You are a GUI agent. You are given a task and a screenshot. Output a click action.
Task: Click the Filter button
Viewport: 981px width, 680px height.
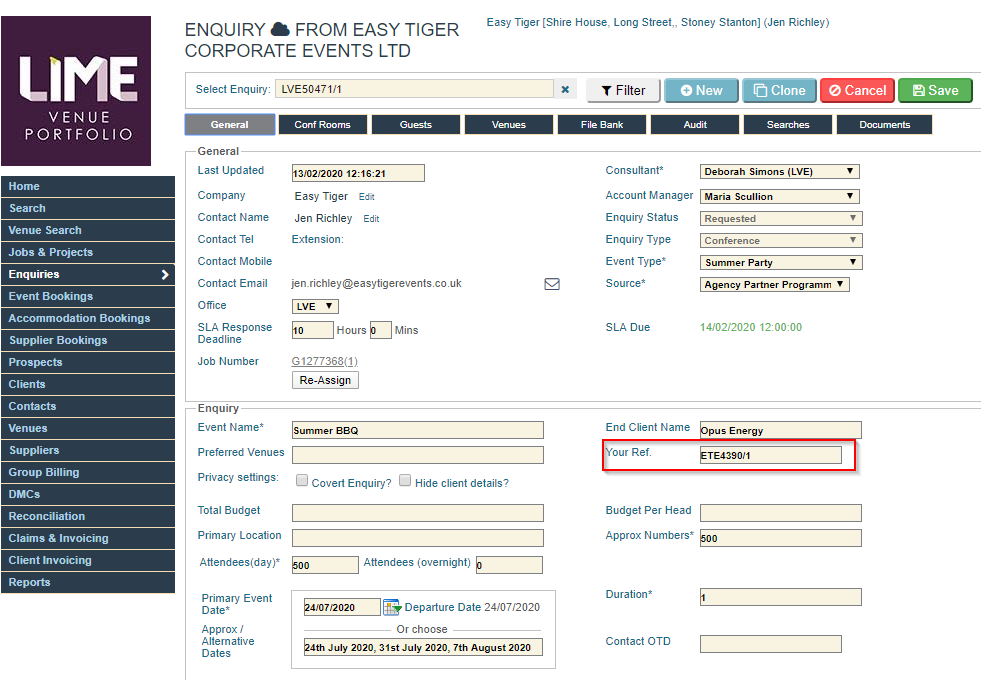click(x=623, y=91)
